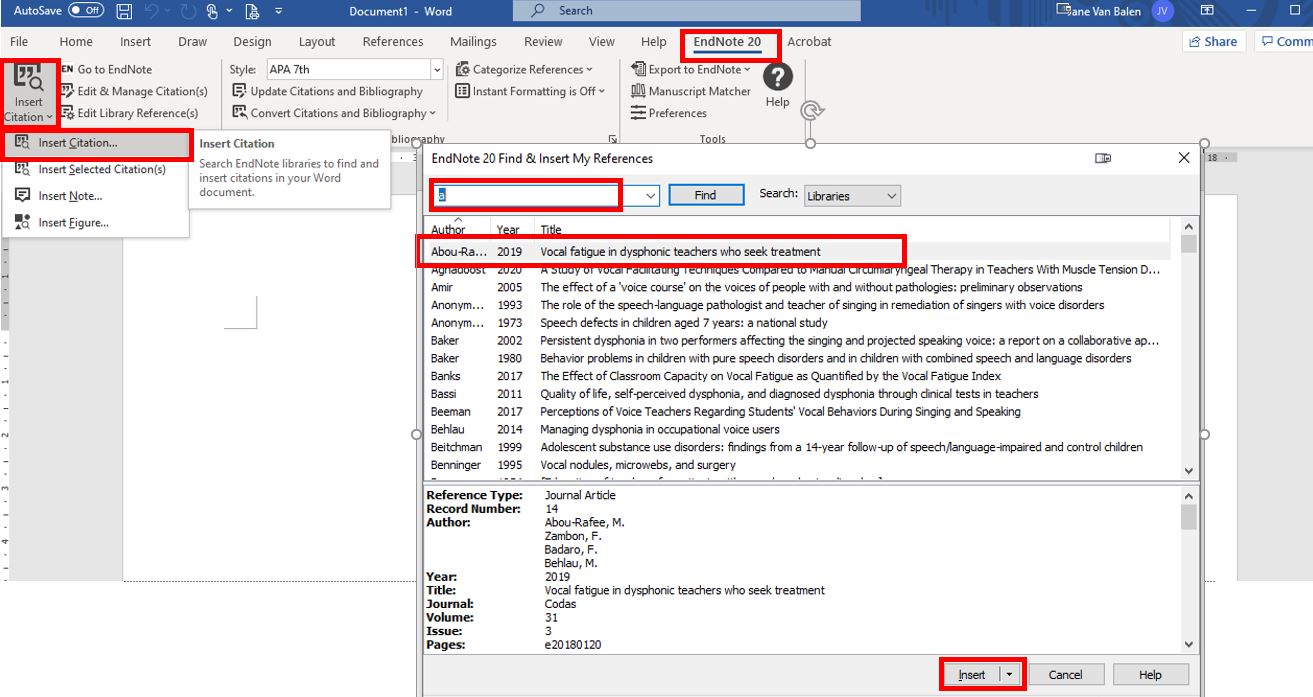1313x697 pixels.
Task: Cancel the Find & Insert dialog
Action: (1066, 674)
